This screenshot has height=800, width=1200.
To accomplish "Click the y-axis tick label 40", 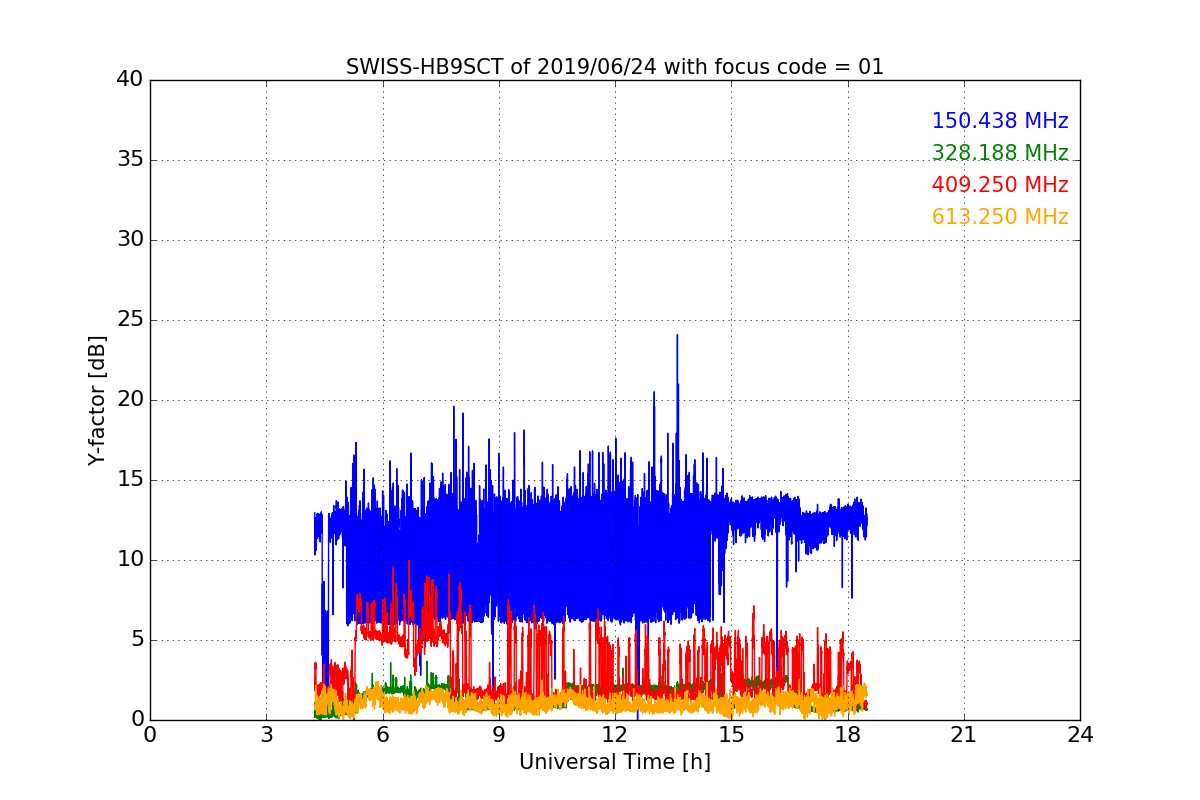I will tap(129, 80).
